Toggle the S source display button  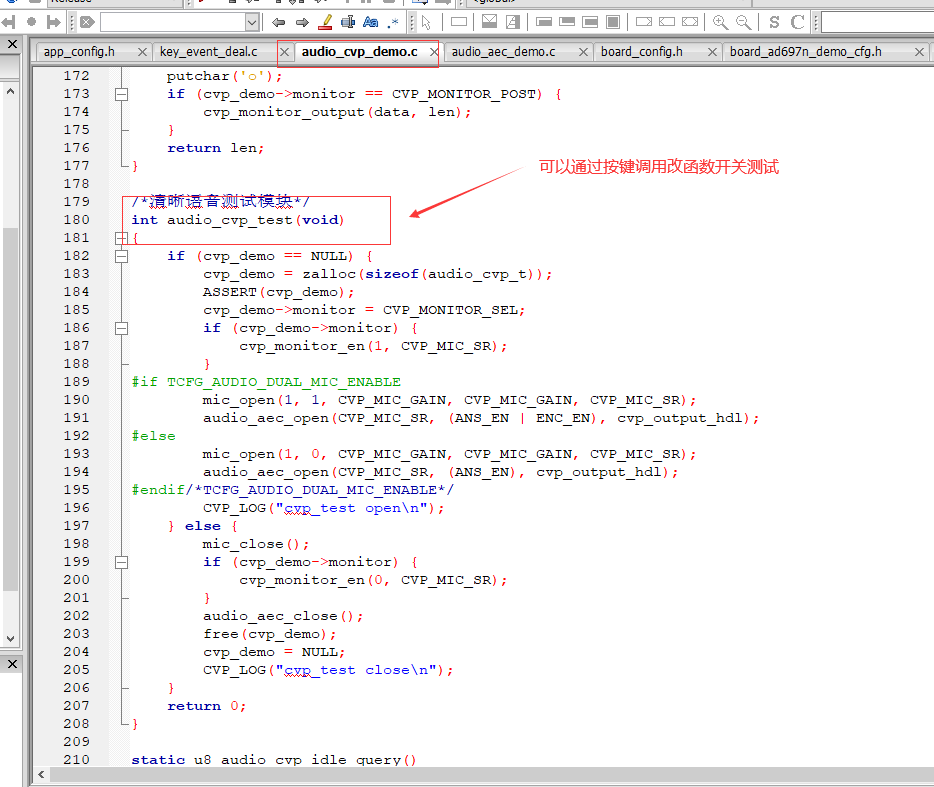(774, 23)
